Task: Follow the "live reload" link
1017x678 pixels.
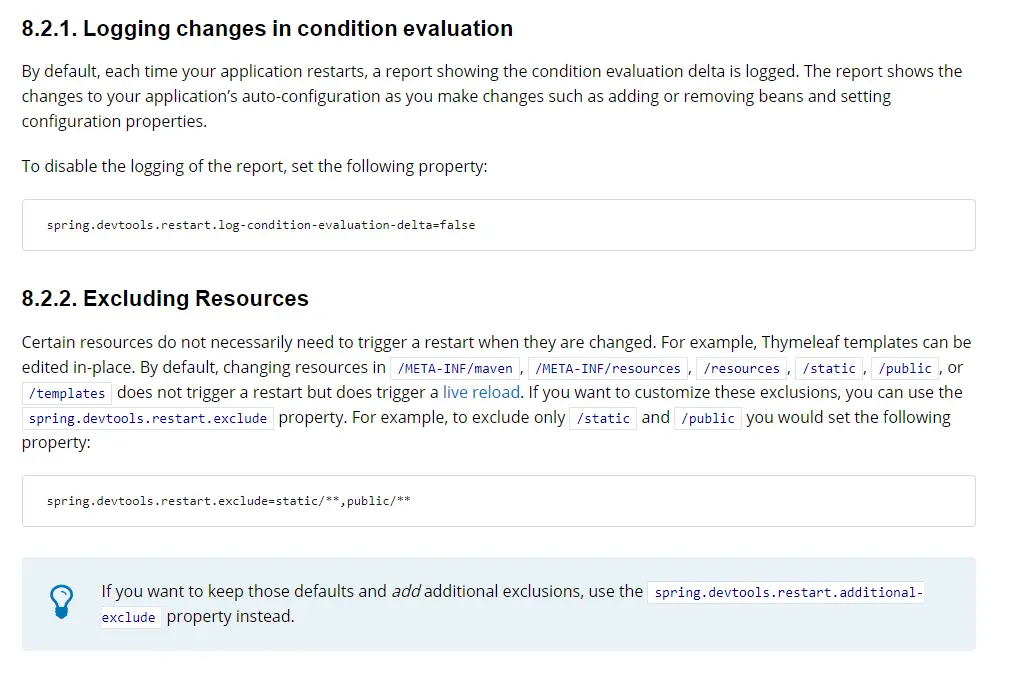Action: point(481,392)
